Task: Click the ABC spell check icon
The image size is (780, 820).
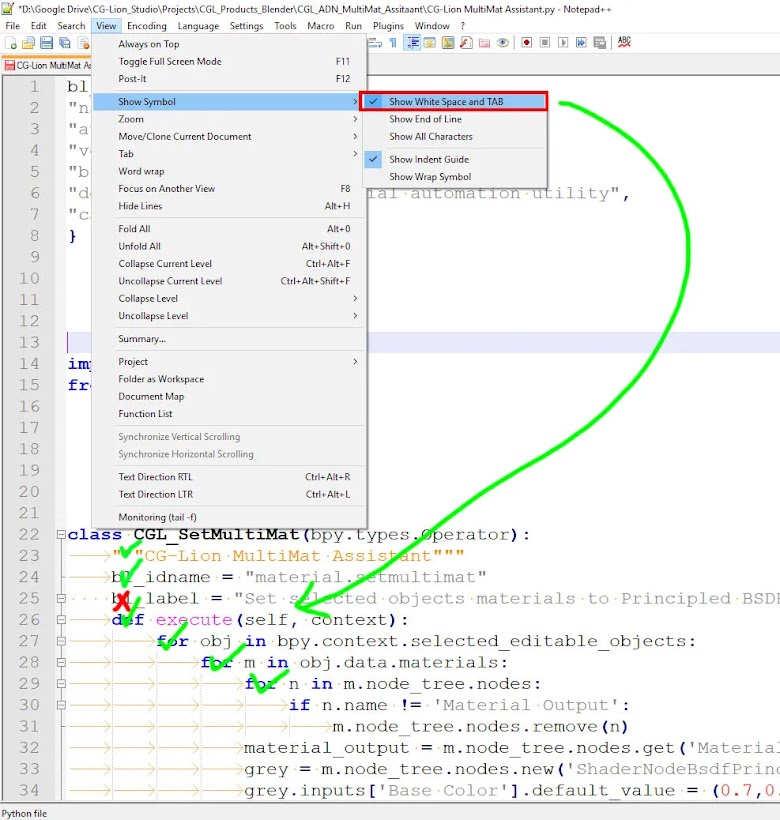Action: point(624,42)
